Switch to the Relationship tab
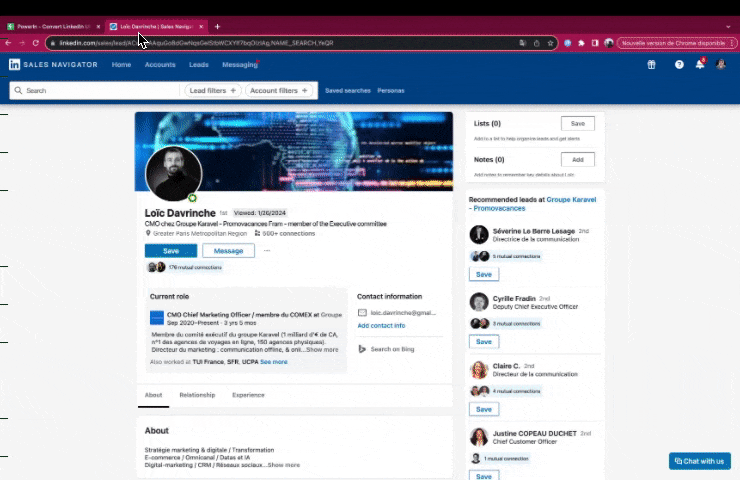Viewport: 740px width, 480px height. [197, 395]
